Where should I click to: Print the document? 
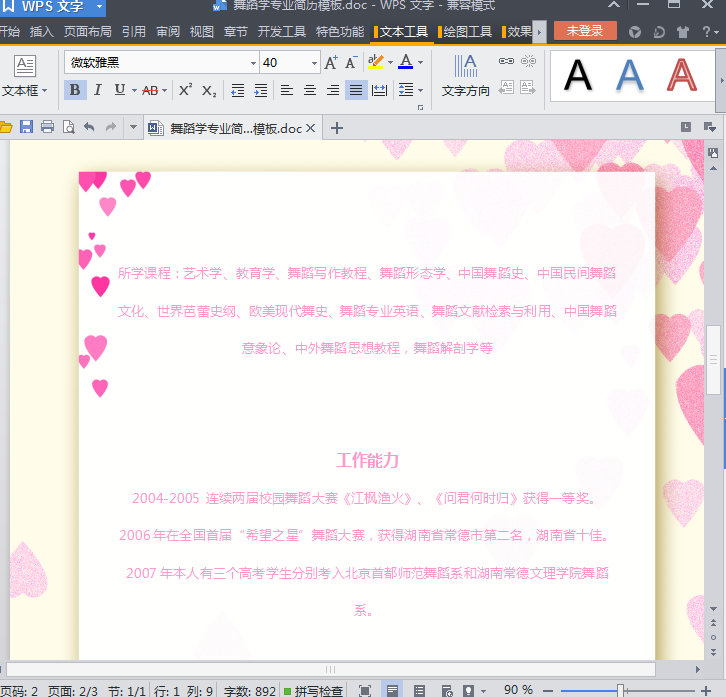coord(47,127)
